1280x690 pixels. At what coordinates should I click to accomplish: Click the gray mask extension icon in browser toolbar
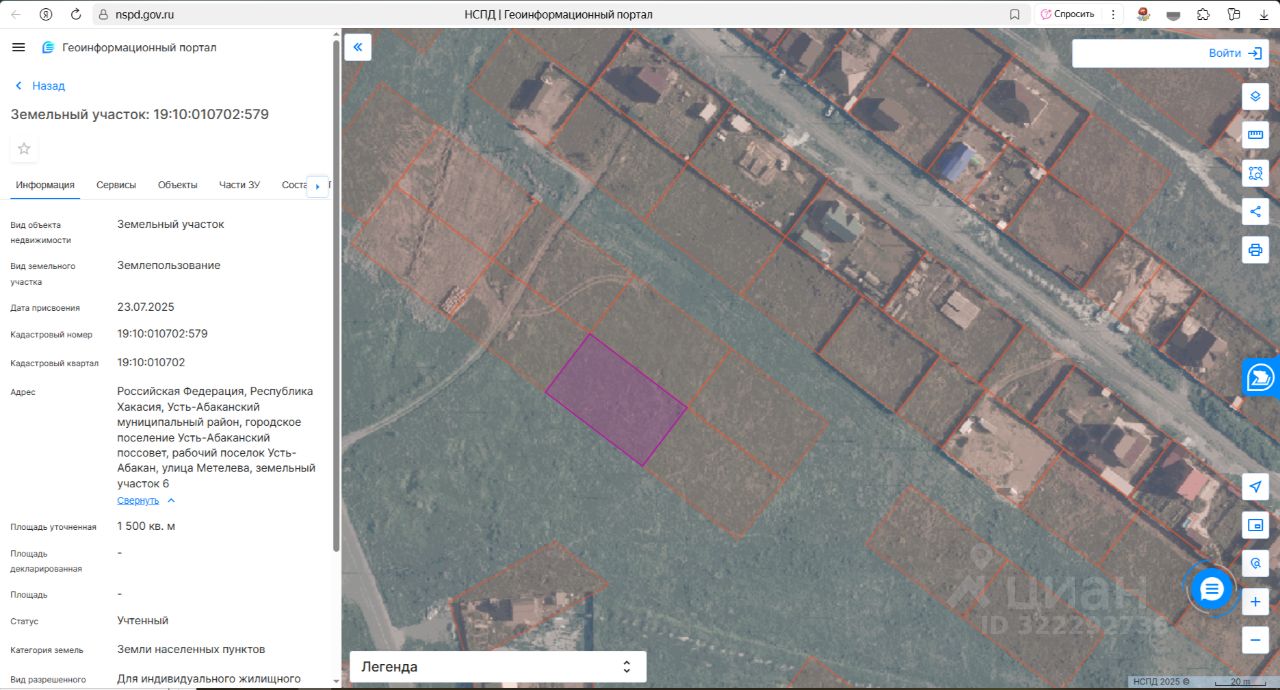[1174, 15]
